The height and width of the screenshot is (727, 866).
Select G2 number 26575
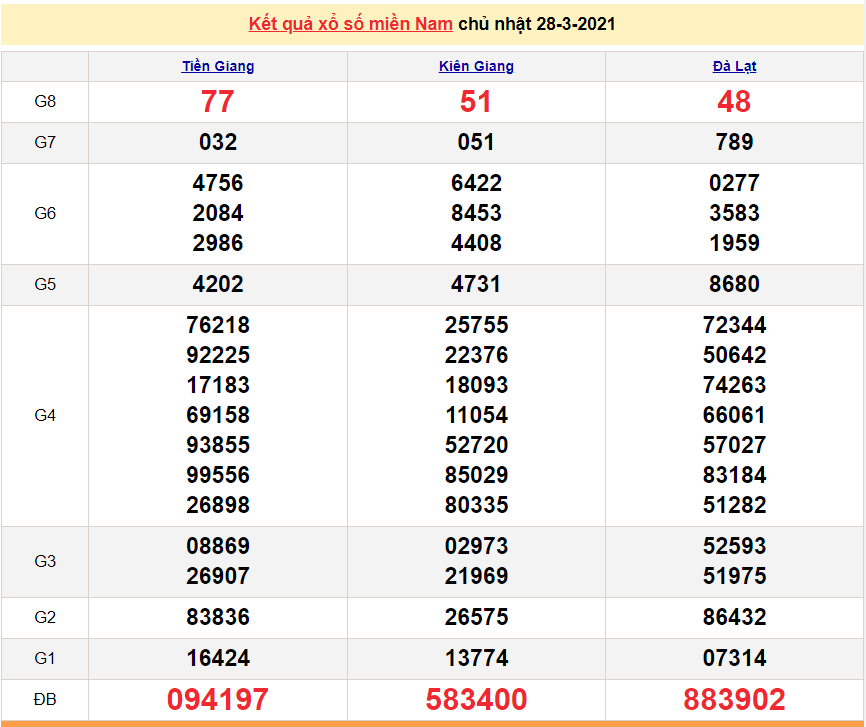pos(476,617)
